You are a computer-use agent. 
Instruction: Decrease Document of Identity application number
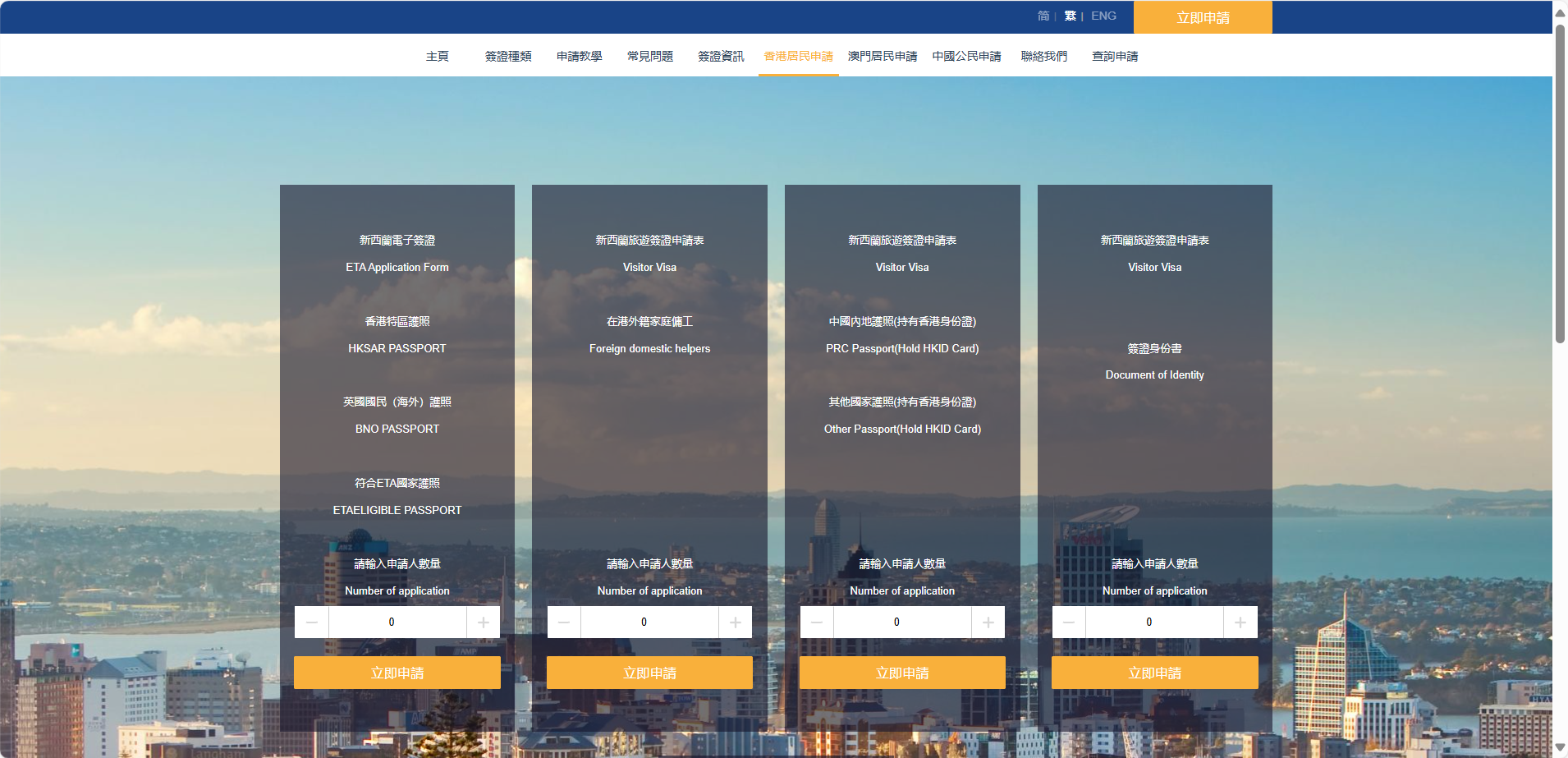(1069, 622)
